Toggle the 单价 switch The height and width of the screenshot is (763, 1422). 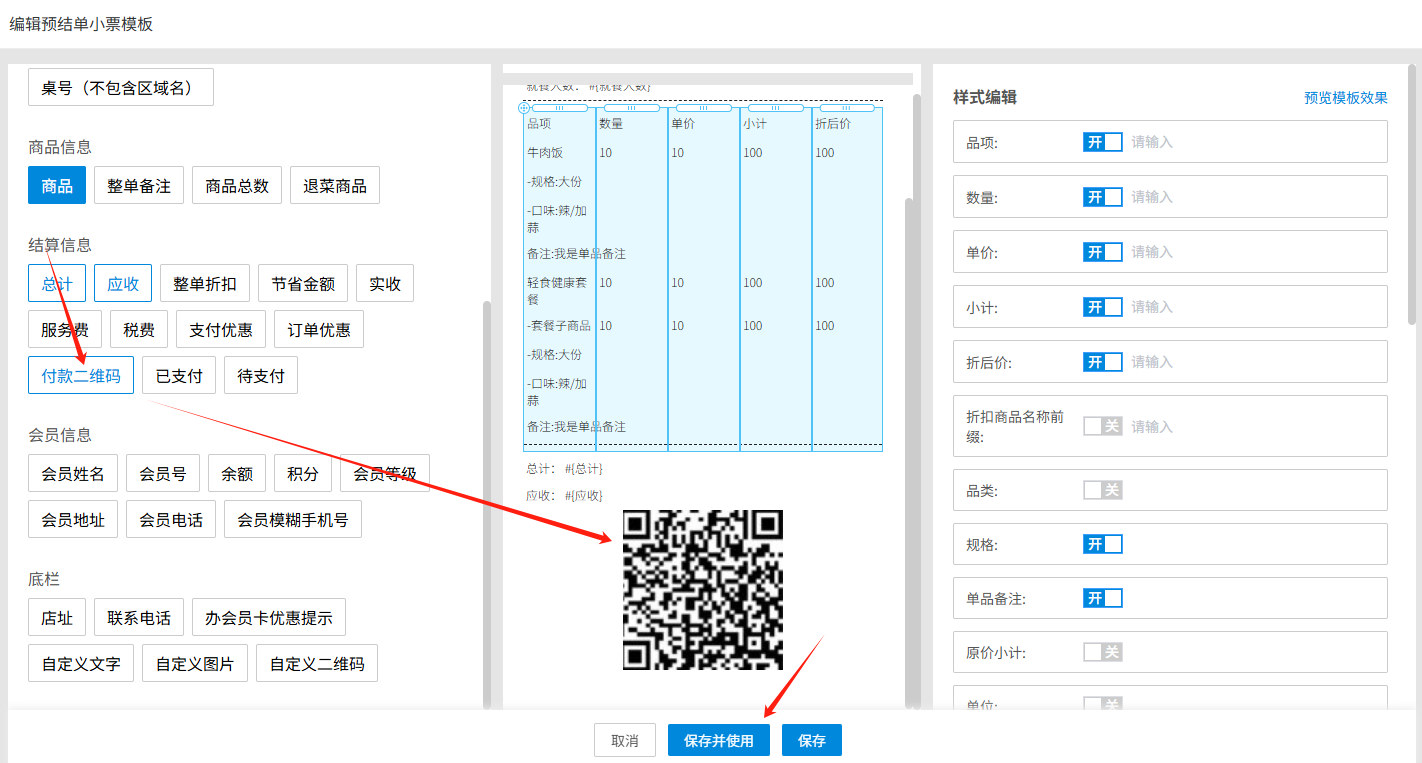pyautogui.click(x=1103, y=252)
